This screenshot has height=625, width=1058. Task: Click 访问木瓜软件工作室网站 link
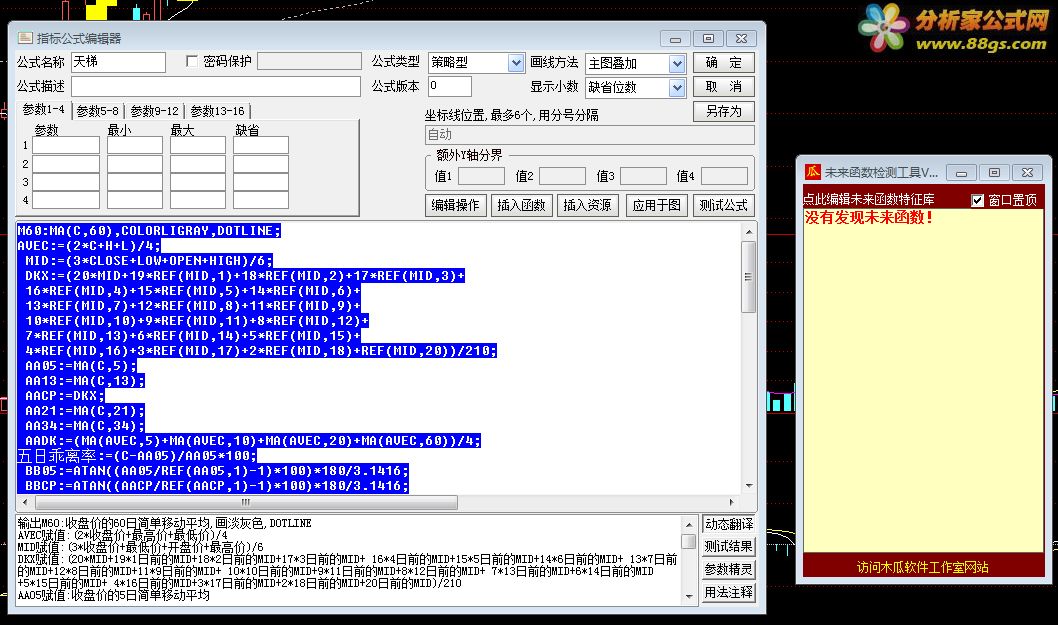click(x=922, y=567)
